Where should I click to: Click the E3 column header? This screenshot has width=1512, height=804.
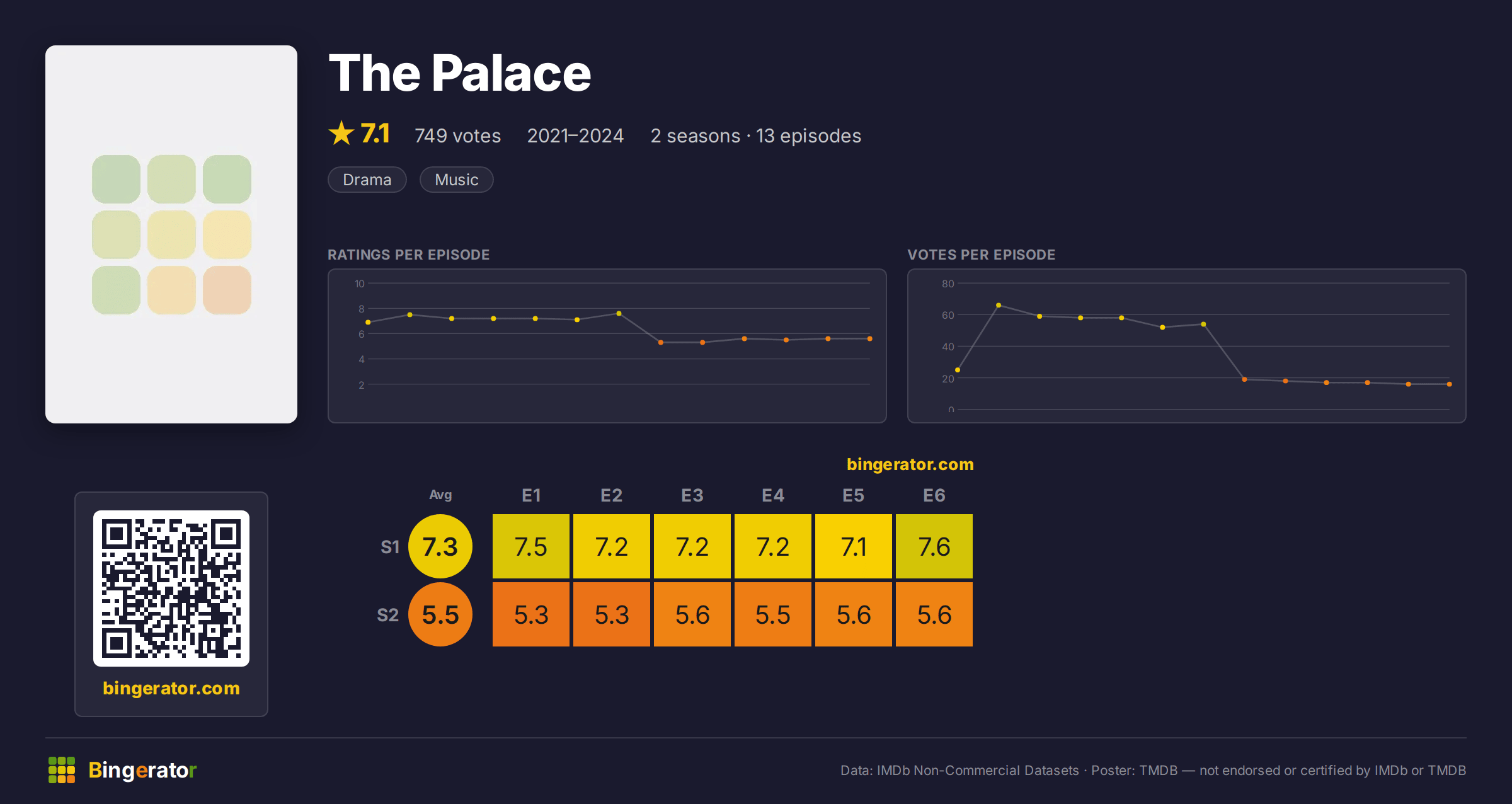[x=692, y=495]
